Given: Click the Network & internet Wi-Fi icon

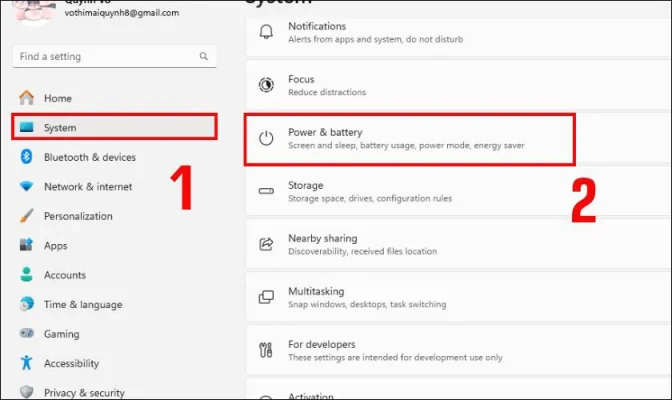Looking at the screenshot, I should point(26,187).
